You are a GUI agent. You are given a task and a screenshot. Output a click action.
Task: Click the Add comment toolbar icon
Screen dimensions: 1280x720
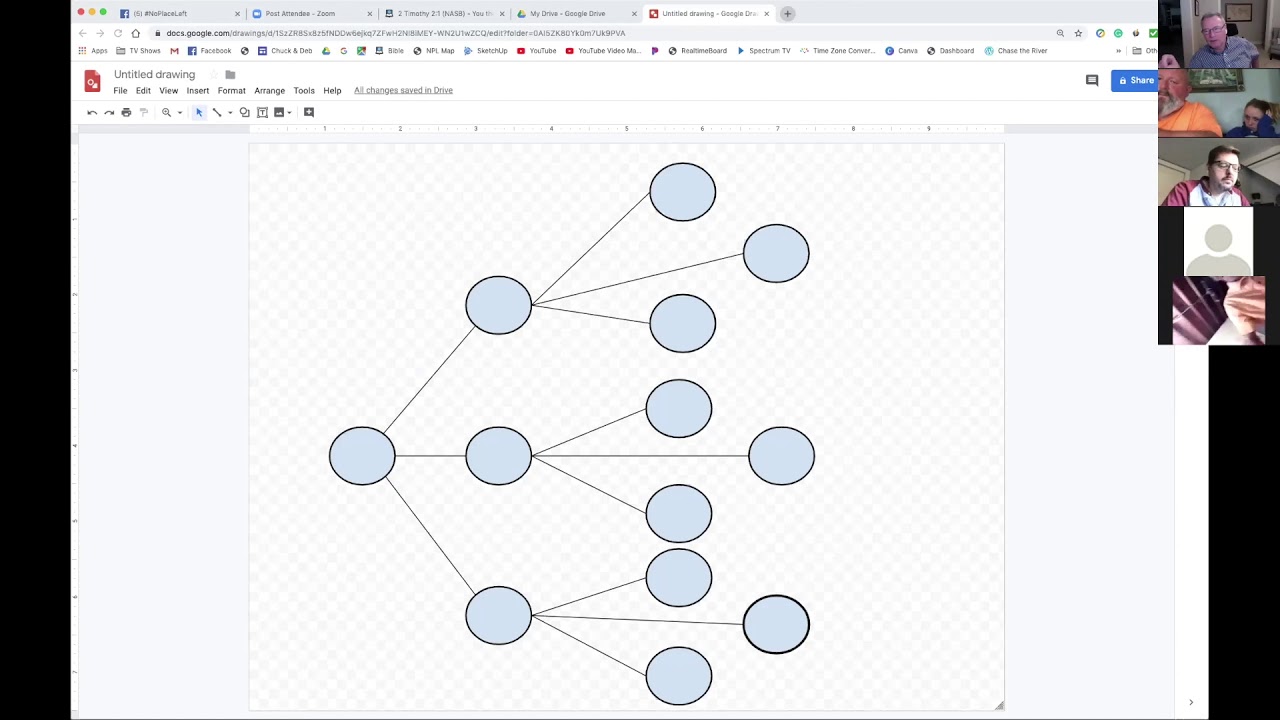click(309, 112)
